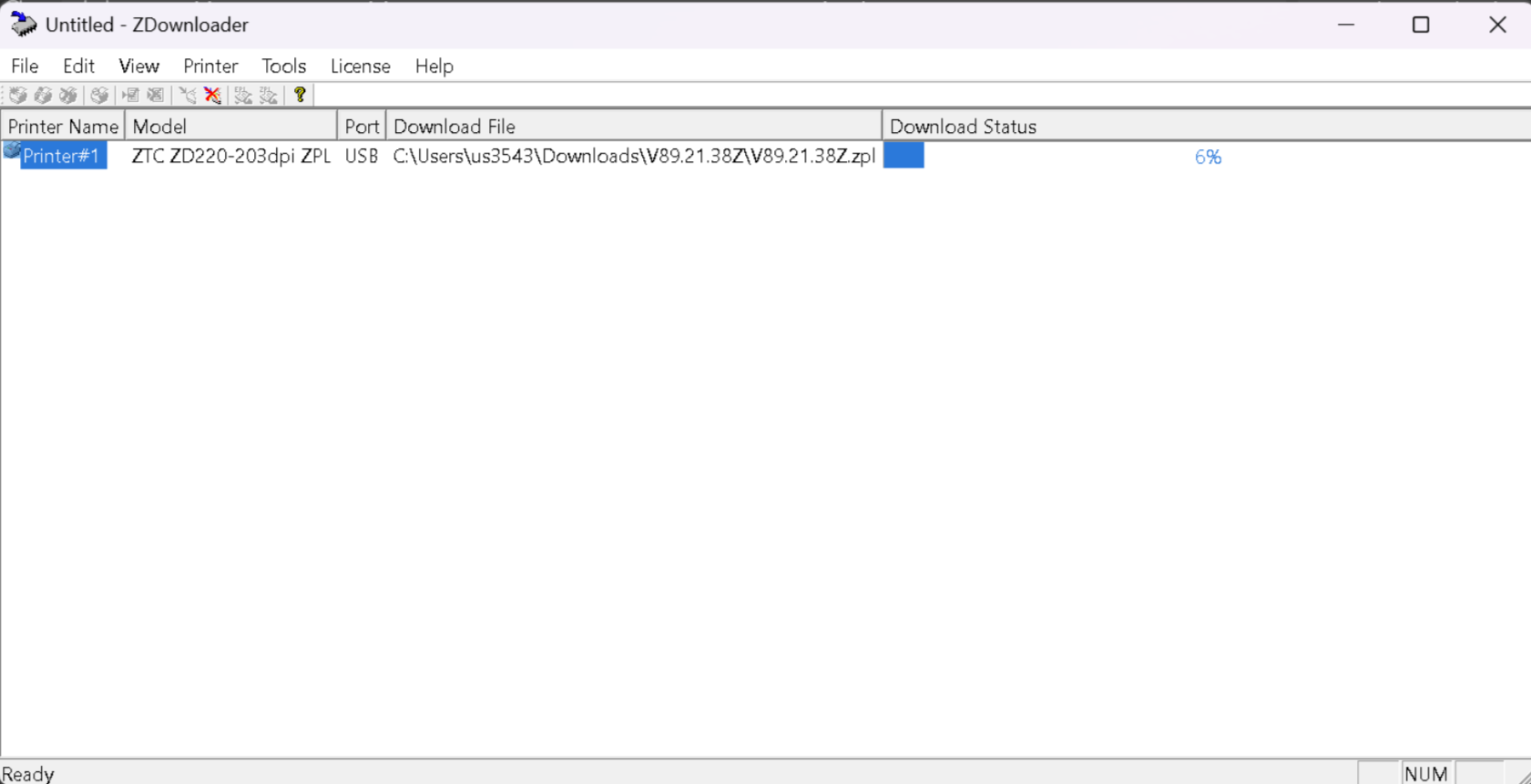The height and width of the screenshot is (784, 1531).
Task: Click the second printer icon in toolbar
Action: [x=43, y=95]
